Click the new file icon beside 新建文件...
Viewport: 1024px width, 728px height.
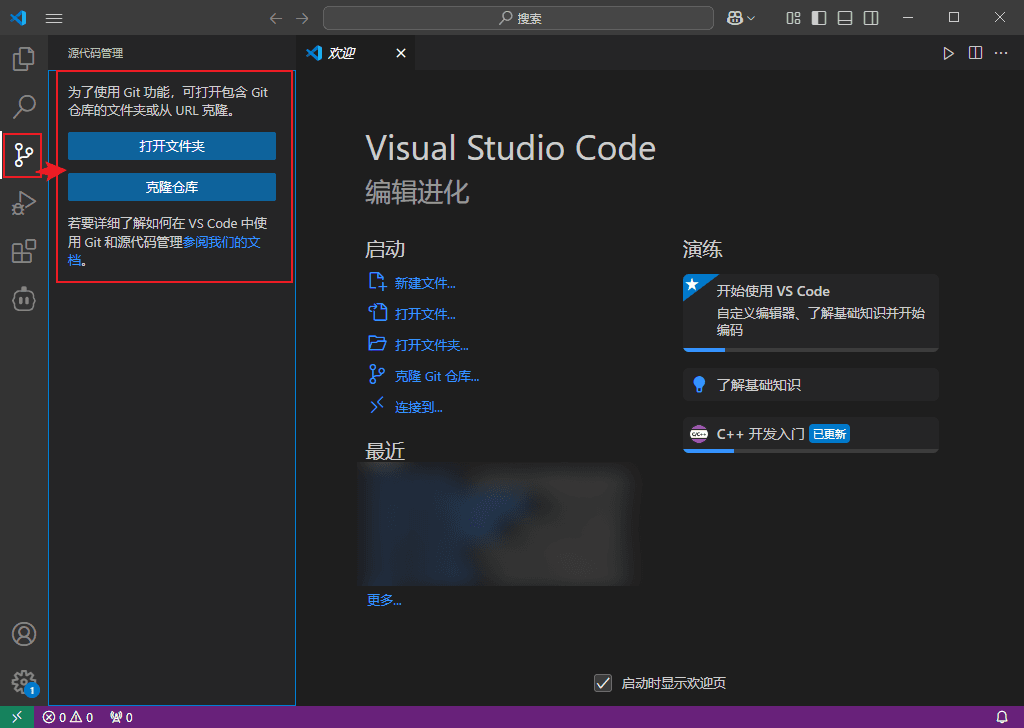point(377,281)
